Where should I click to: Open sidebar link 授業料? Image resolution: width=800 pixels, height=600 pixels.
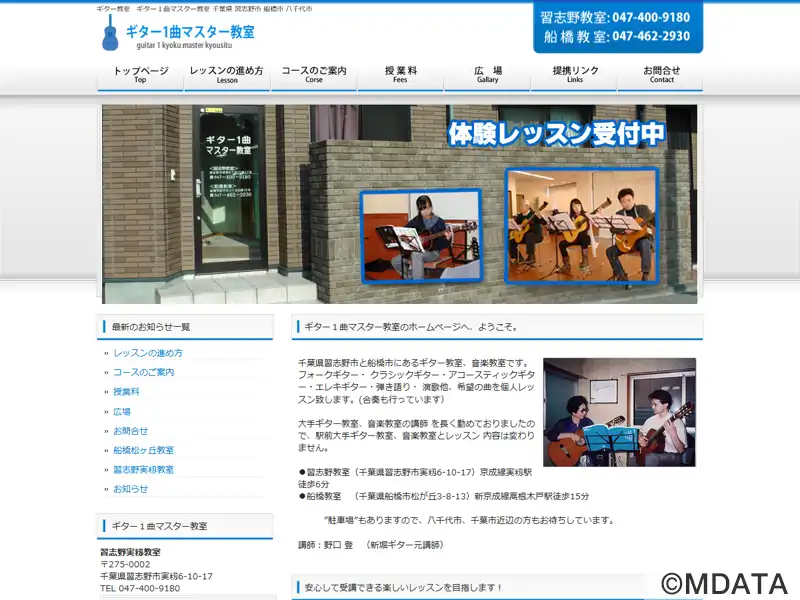tap(126, 391)
